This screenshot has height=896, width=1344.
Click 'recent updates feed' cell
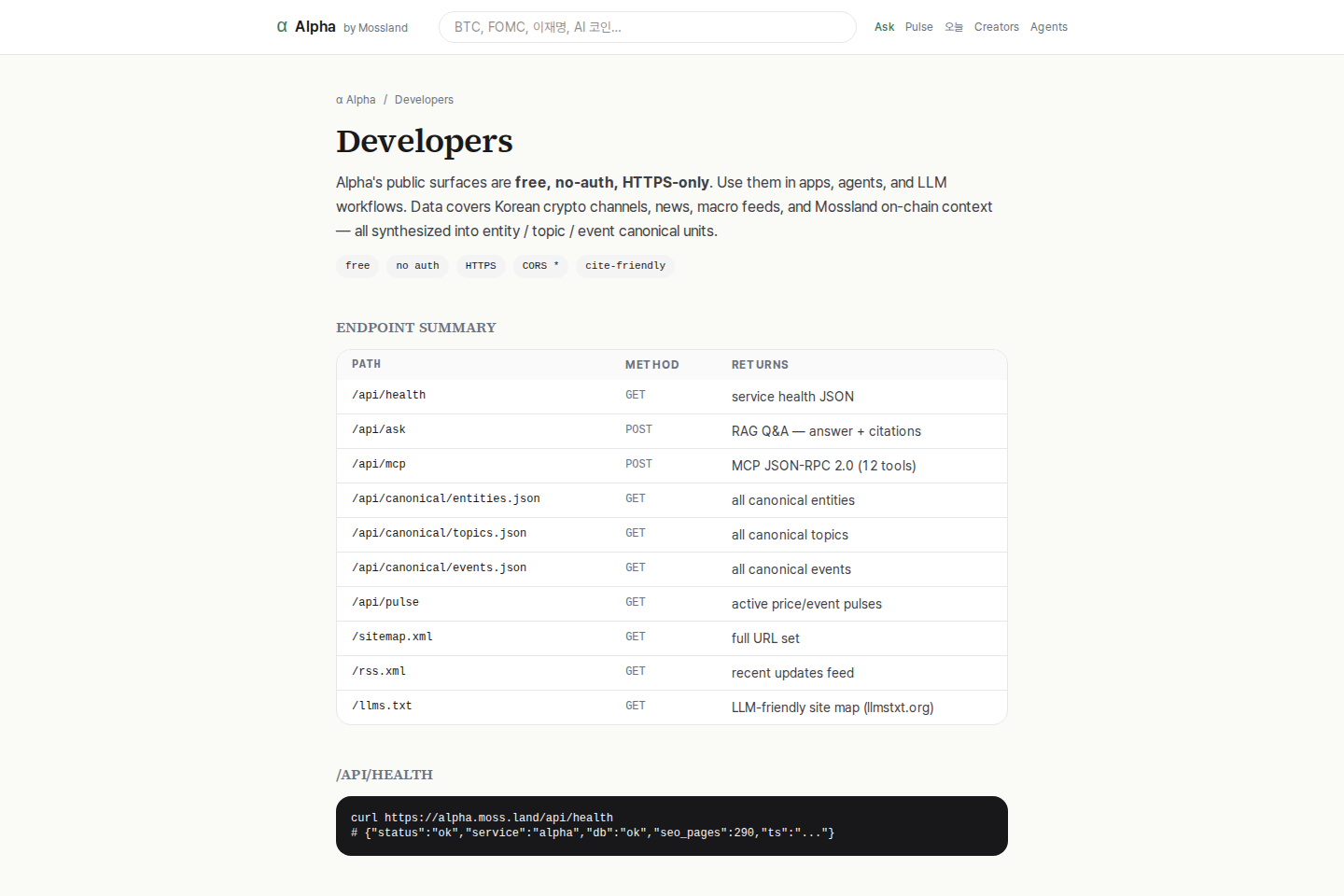(792, 673)
